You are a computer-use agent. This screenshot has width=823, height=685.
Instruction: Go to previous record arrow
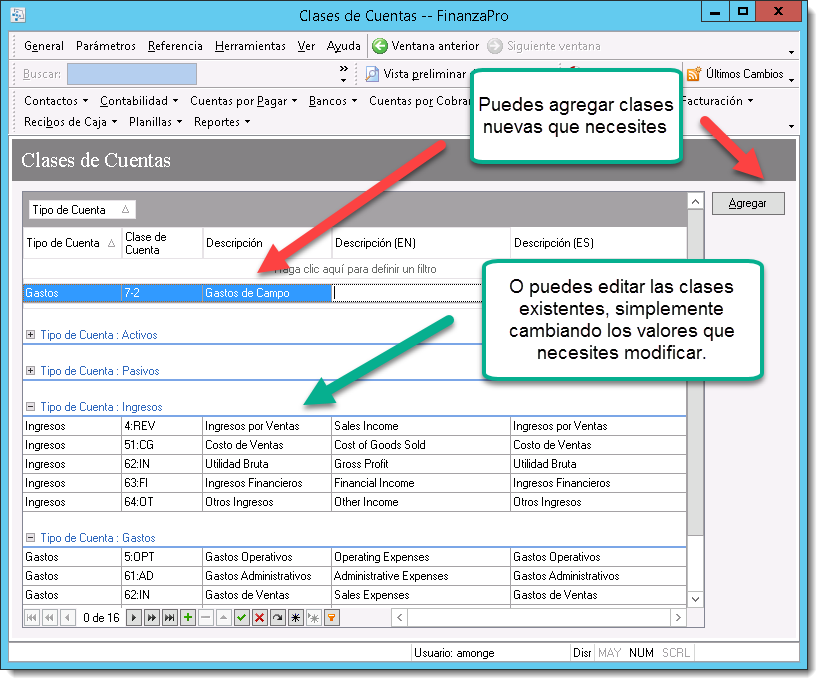[x=67, y=618]
